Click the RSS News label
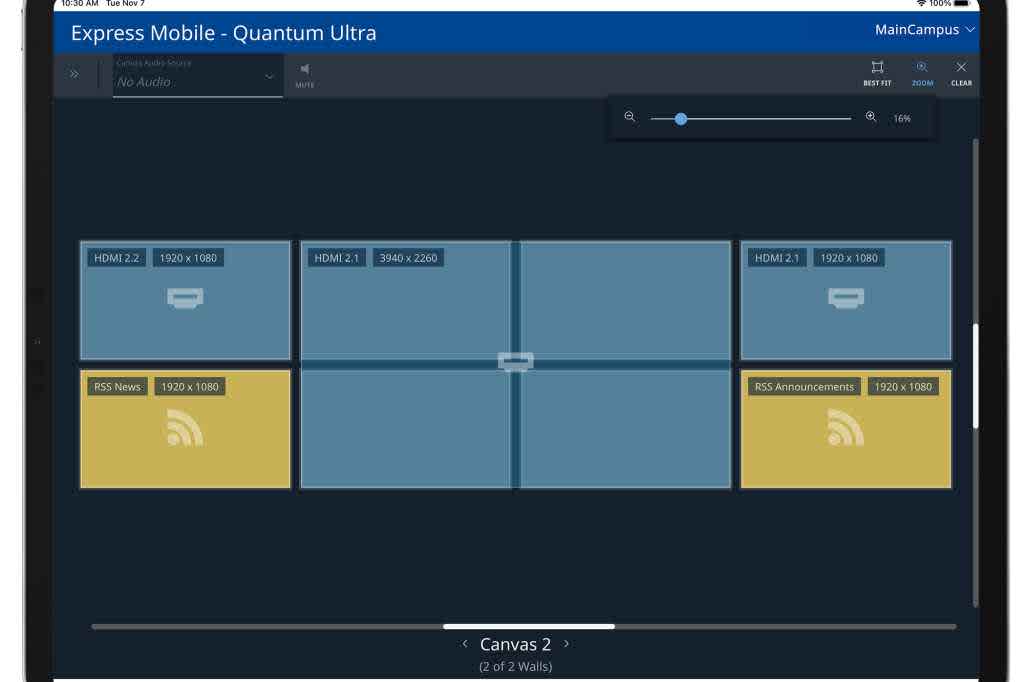Screen dimensions: 1024x682 tap(118, 387)
